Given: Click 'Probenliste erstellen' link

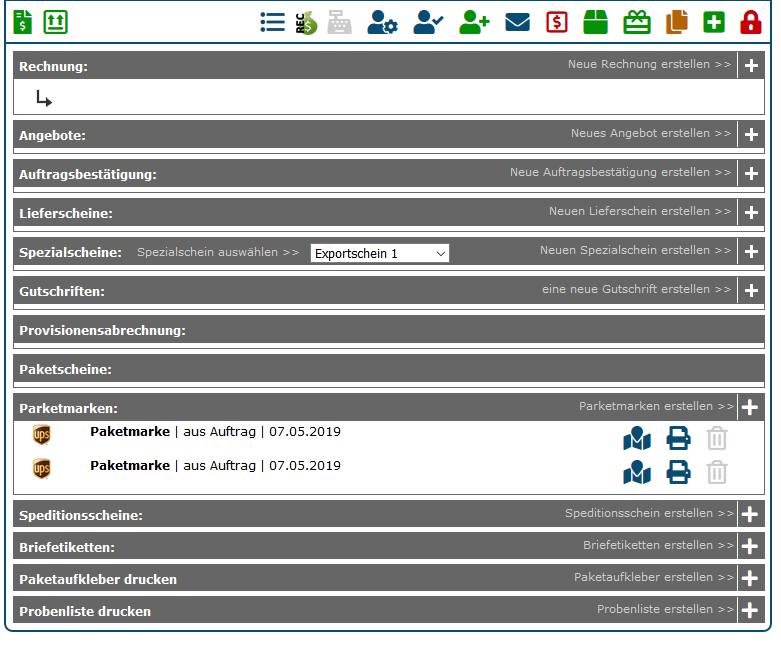Looking at the screenshot, I should click(x=665, y=610).
